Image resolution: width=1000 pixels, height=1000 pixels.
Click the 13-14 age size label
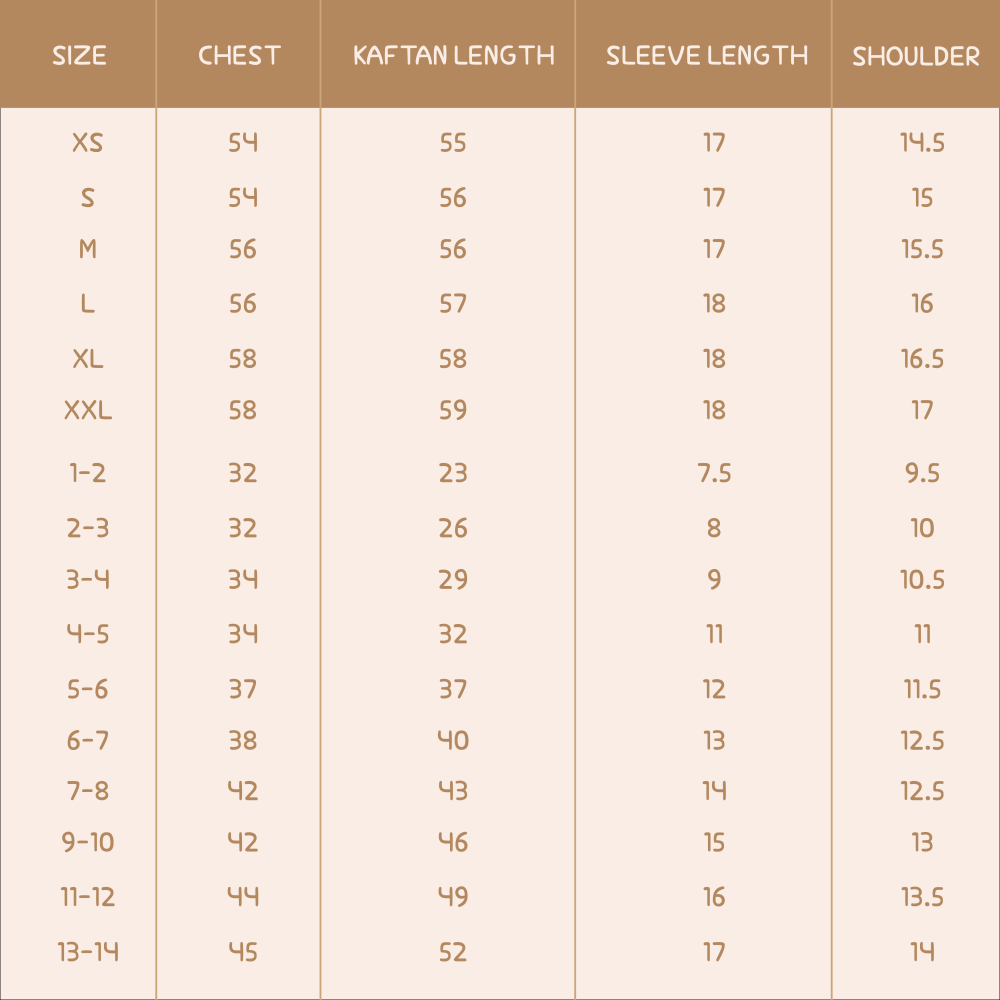click(x=88, y=952)
